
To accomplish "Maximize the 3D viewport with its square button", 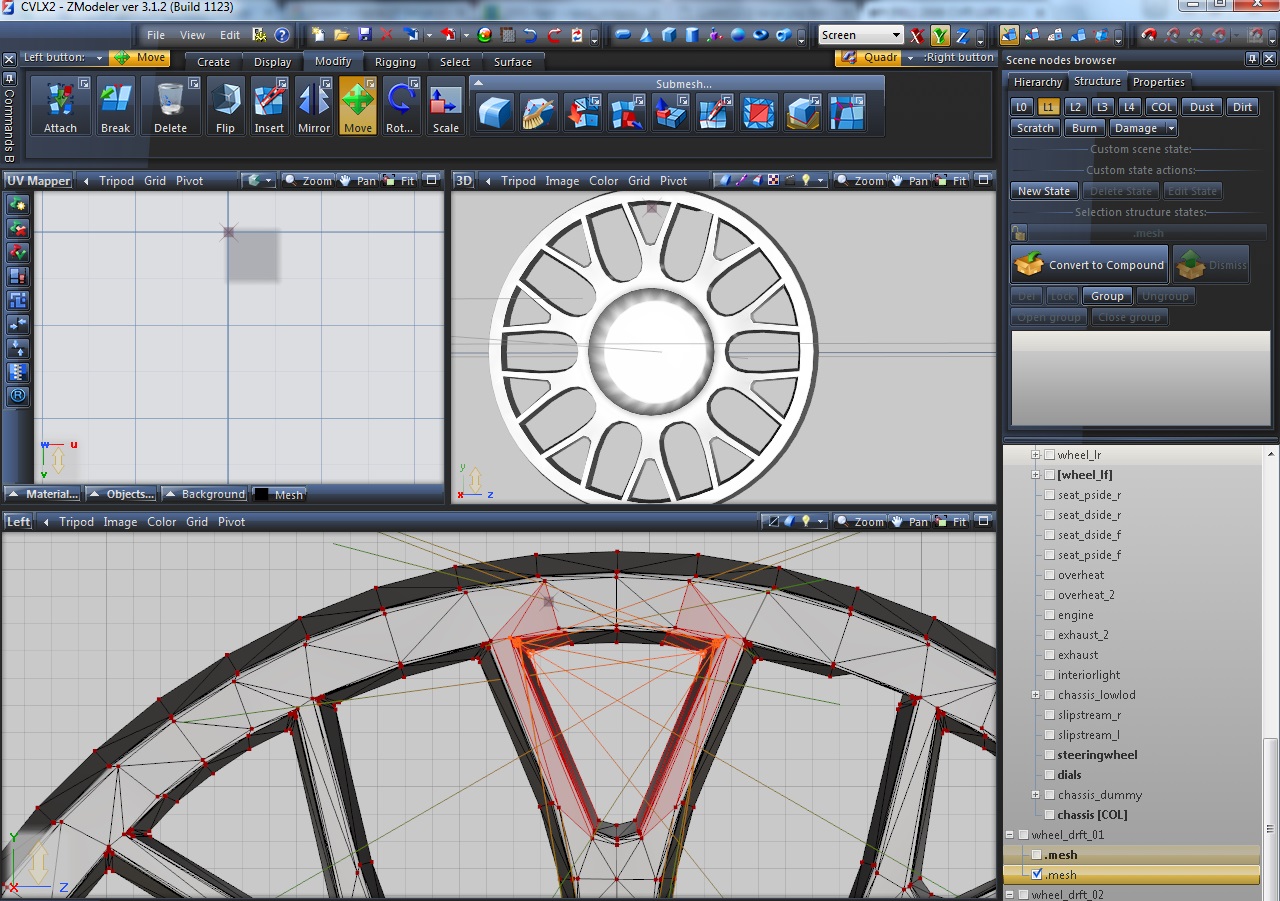I will click(x=983, y=181).
